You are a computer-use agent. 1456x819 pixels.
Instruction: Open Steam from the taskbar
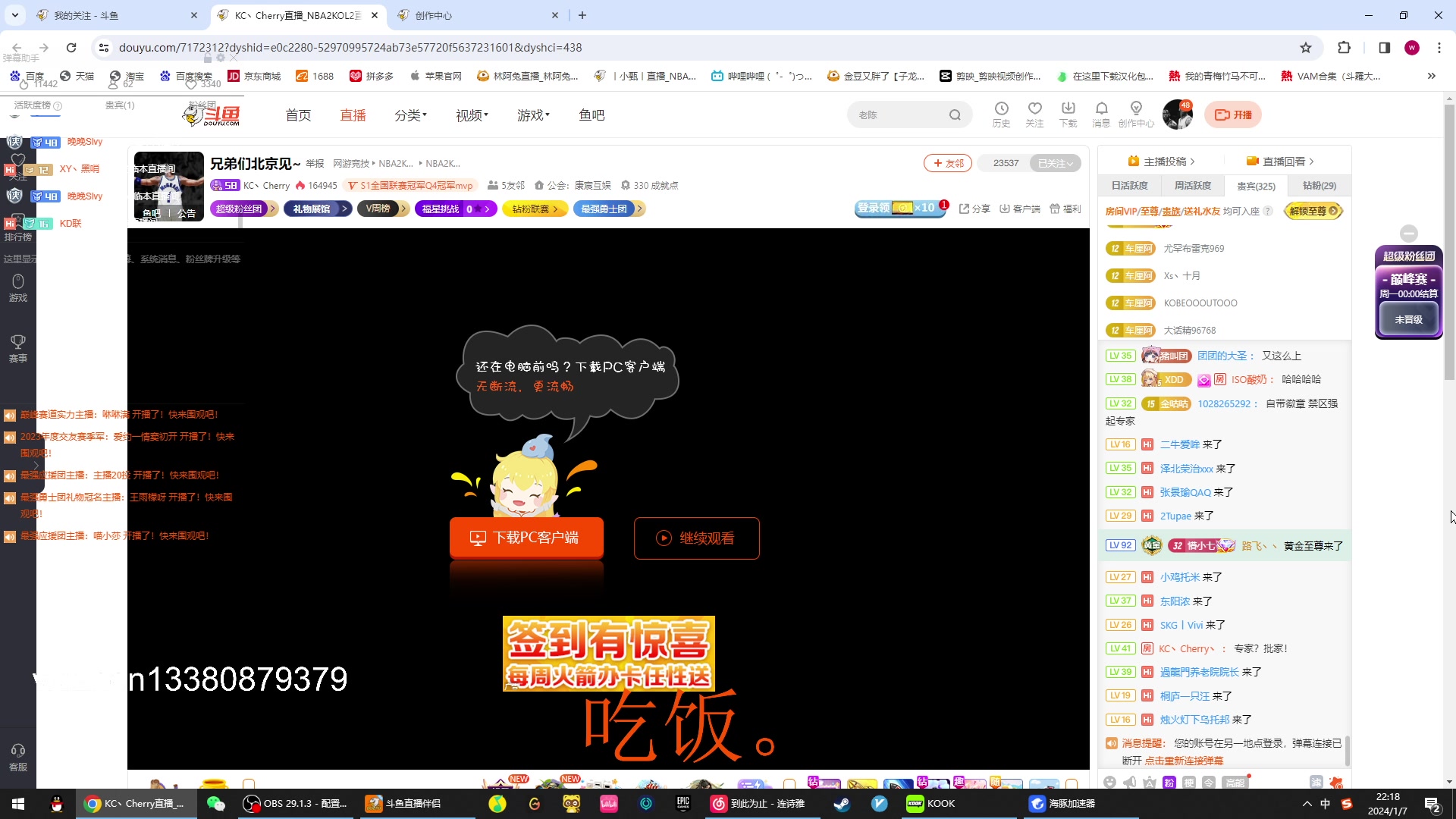click(842, 804)
